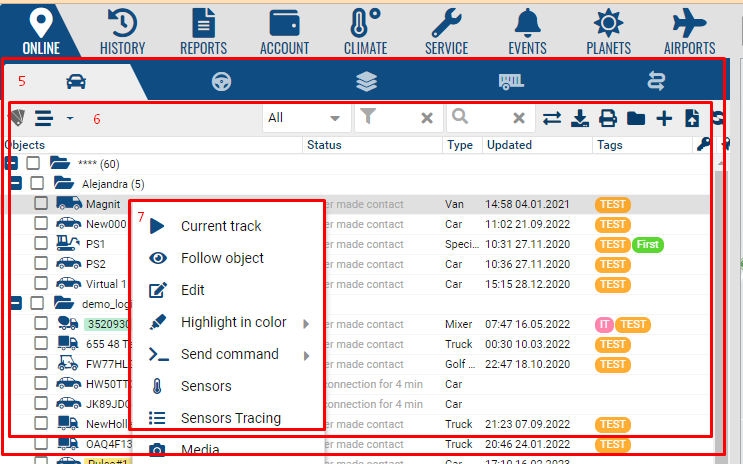Tick the Magnit object checkbox
Viewport: 743px width, 464px height.
click(41, 203)
